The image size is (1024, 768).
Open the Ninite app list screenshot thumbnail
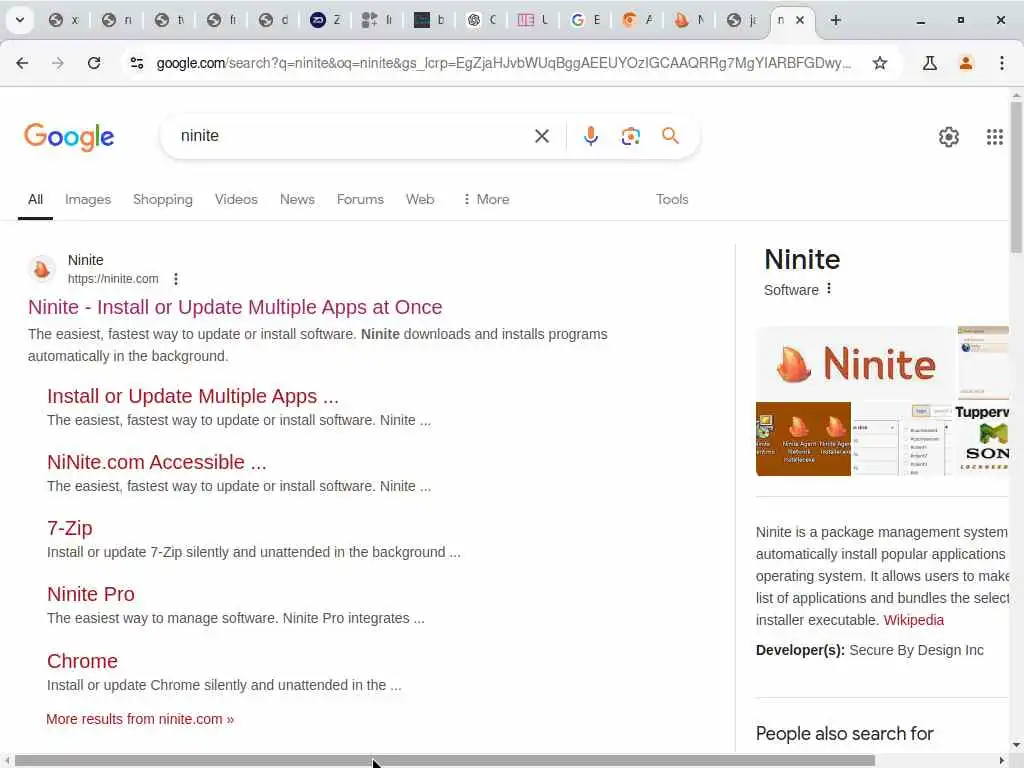[x=903, y=439]
